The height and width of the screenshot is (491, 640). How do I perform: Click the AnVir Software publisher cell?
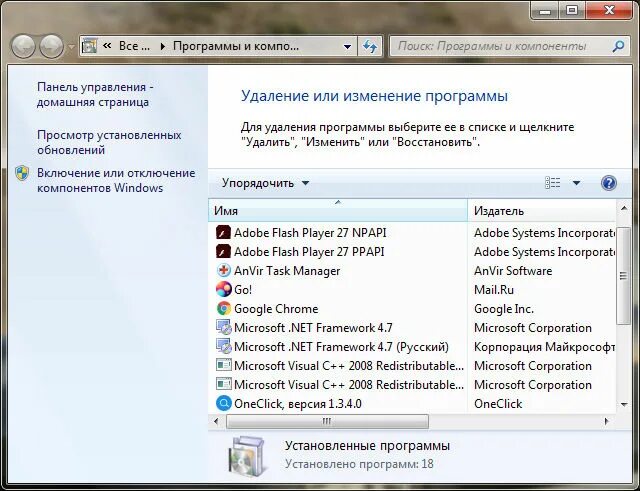coord(513,271)
